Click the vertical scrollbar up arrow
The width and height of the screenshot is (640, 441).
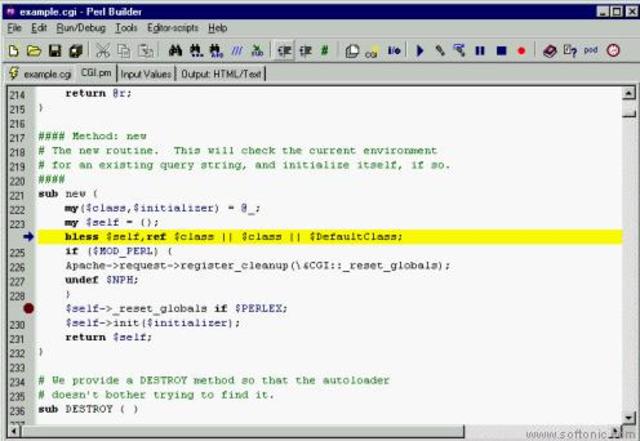pos(629,94)
